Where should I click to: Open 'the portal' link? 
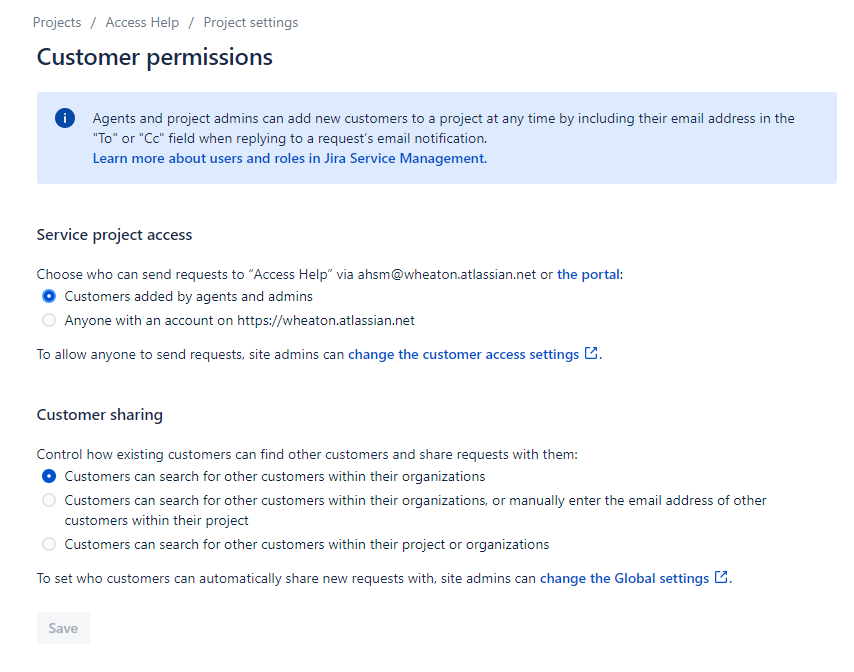(588, 274)
